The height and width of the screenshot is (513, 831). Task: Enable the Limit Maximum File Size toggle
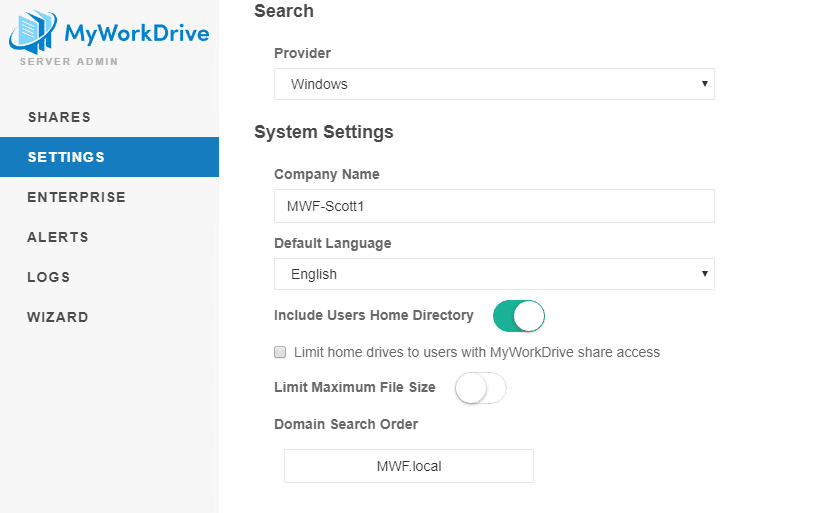click(x=481, y=388)
